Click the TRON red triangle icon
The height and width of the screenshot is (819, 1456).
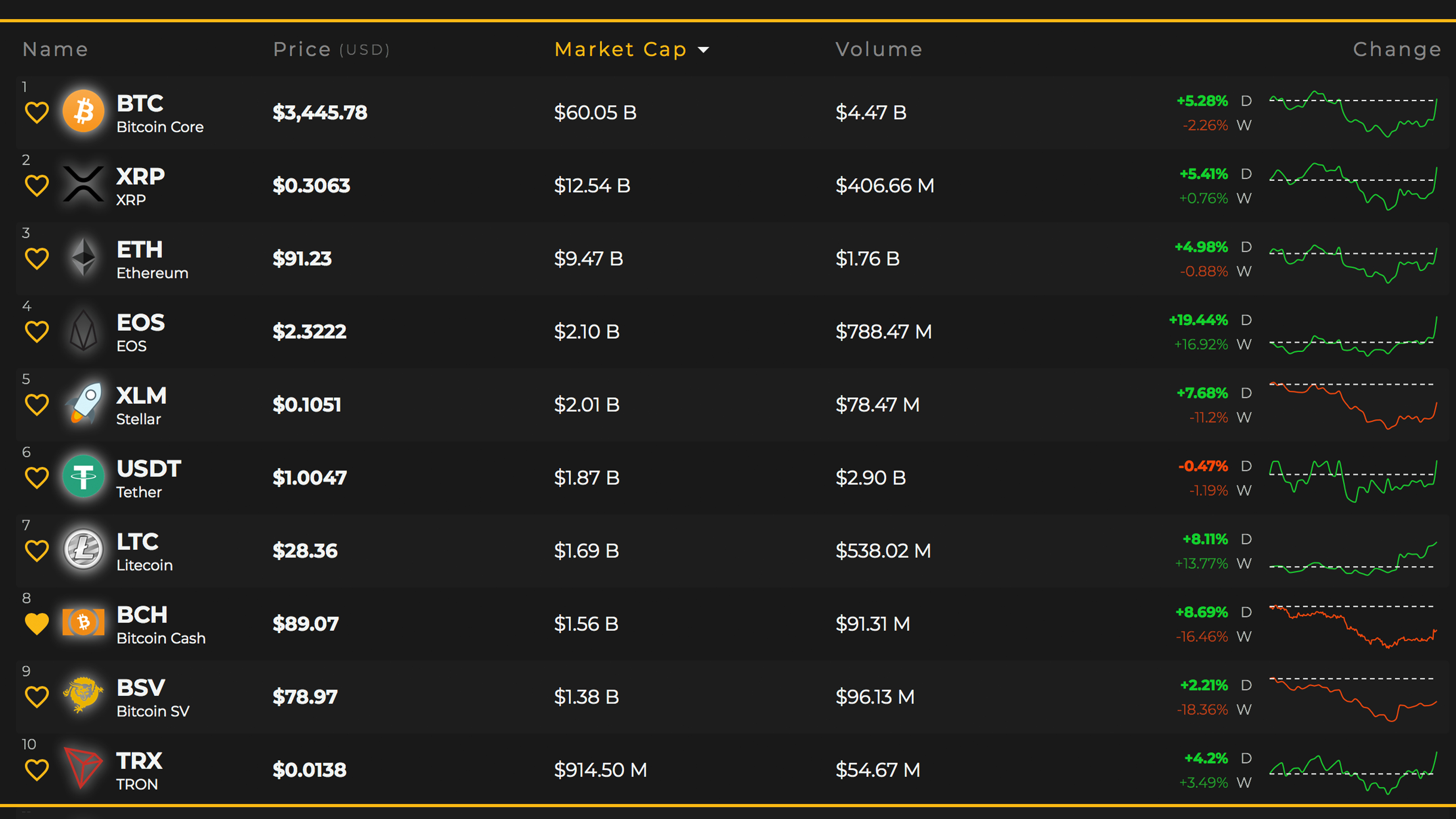[x=82, y=768]
